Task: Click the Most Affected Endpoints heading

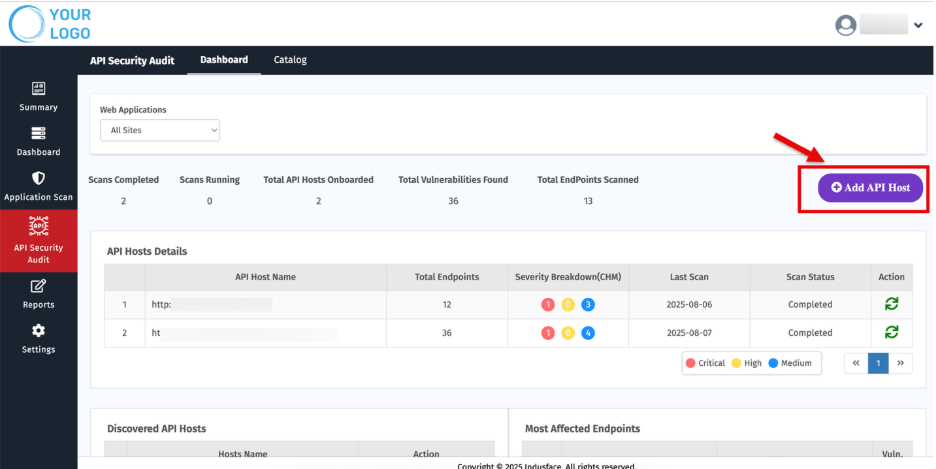Action: click(583, 428)
